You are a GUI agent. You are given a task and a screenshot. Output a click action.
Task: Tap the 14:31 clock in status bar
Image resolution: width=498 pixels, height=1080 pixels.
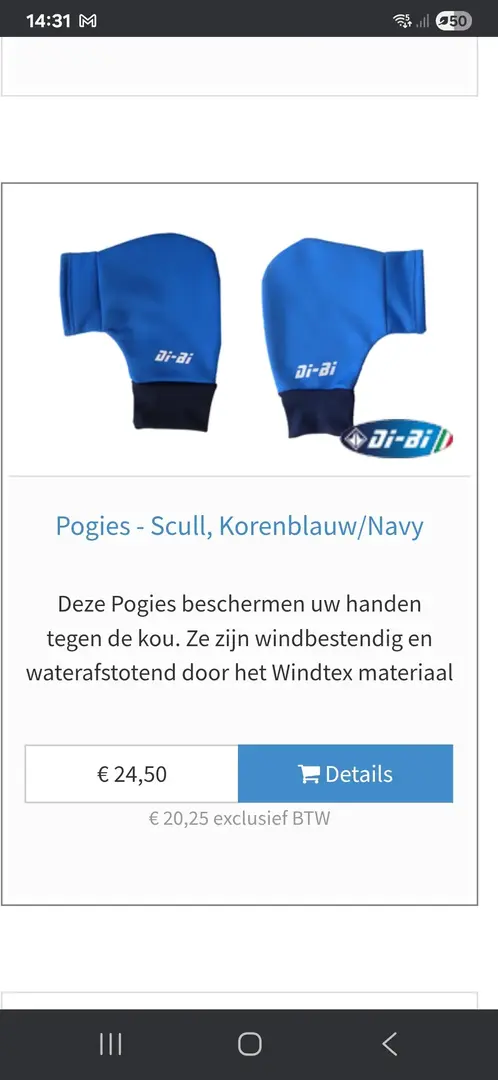click(48, 21)
